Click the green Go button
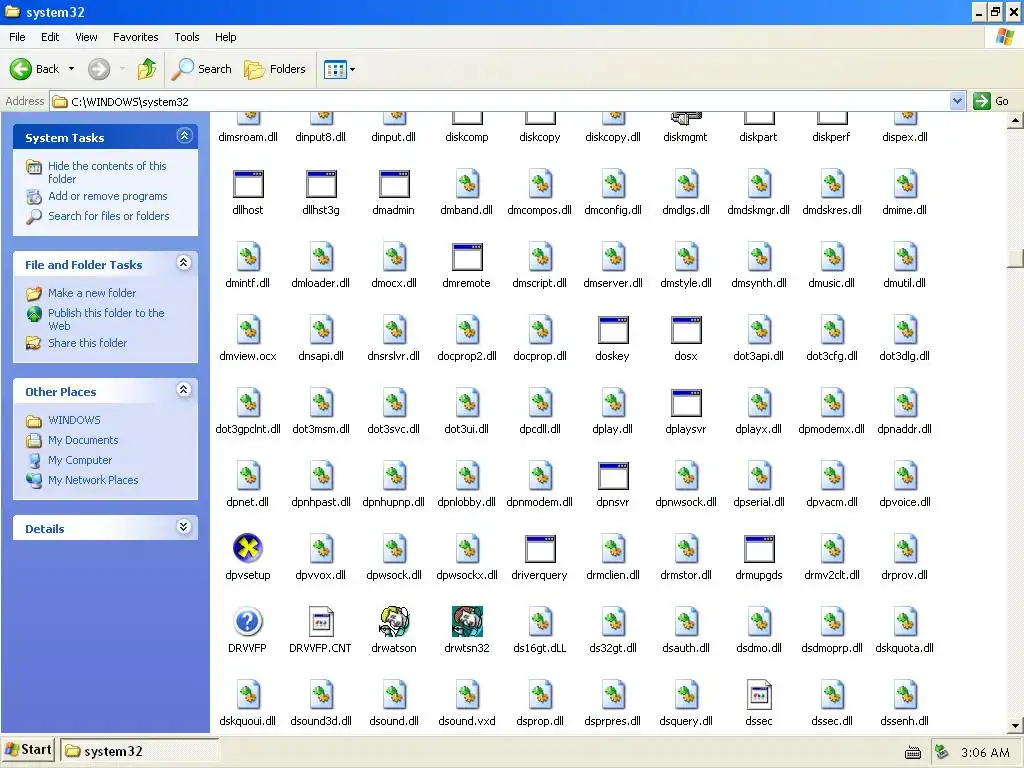This screenshot has height=768, width=1024. click(x=991, y=101)
